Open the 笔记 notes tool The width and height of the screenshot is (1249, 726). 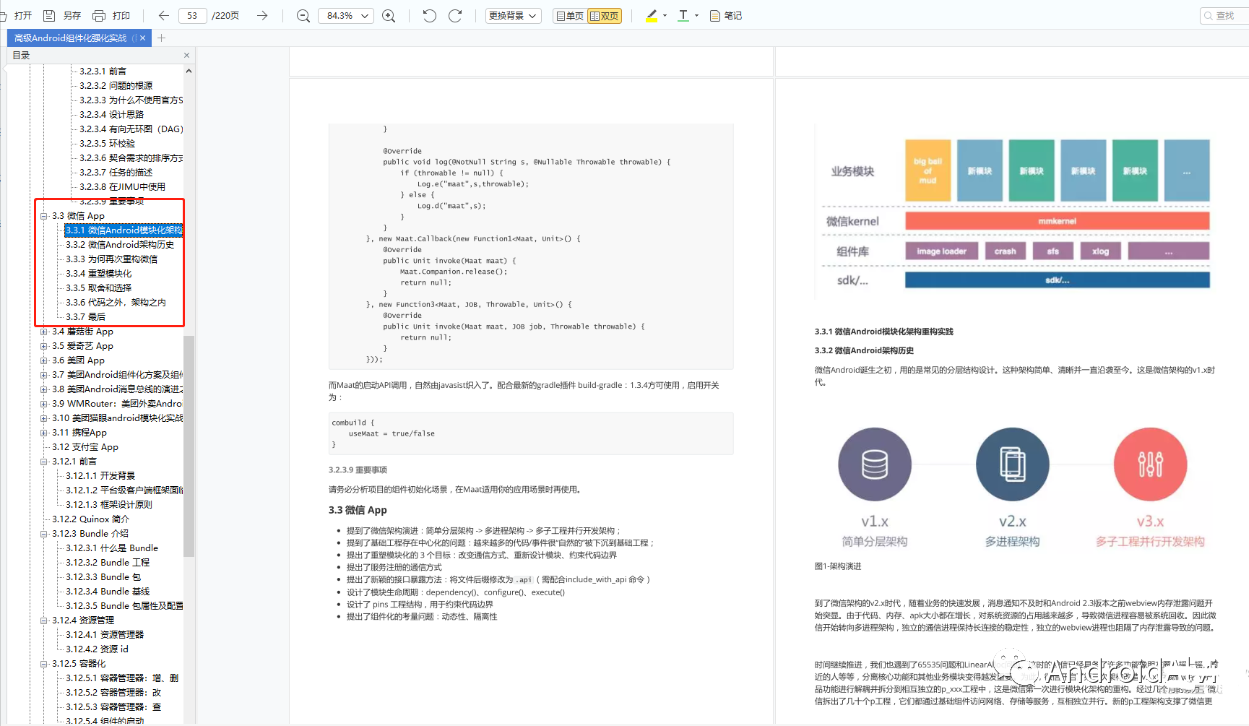(x=726, y=16)
